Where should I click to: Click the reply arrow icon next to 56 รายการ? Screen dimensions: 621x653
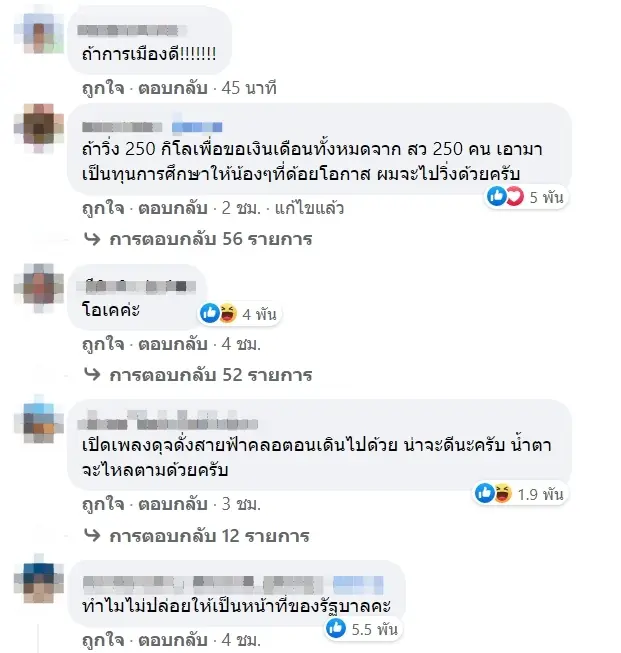pyautogui.click(x=92, y=239)
